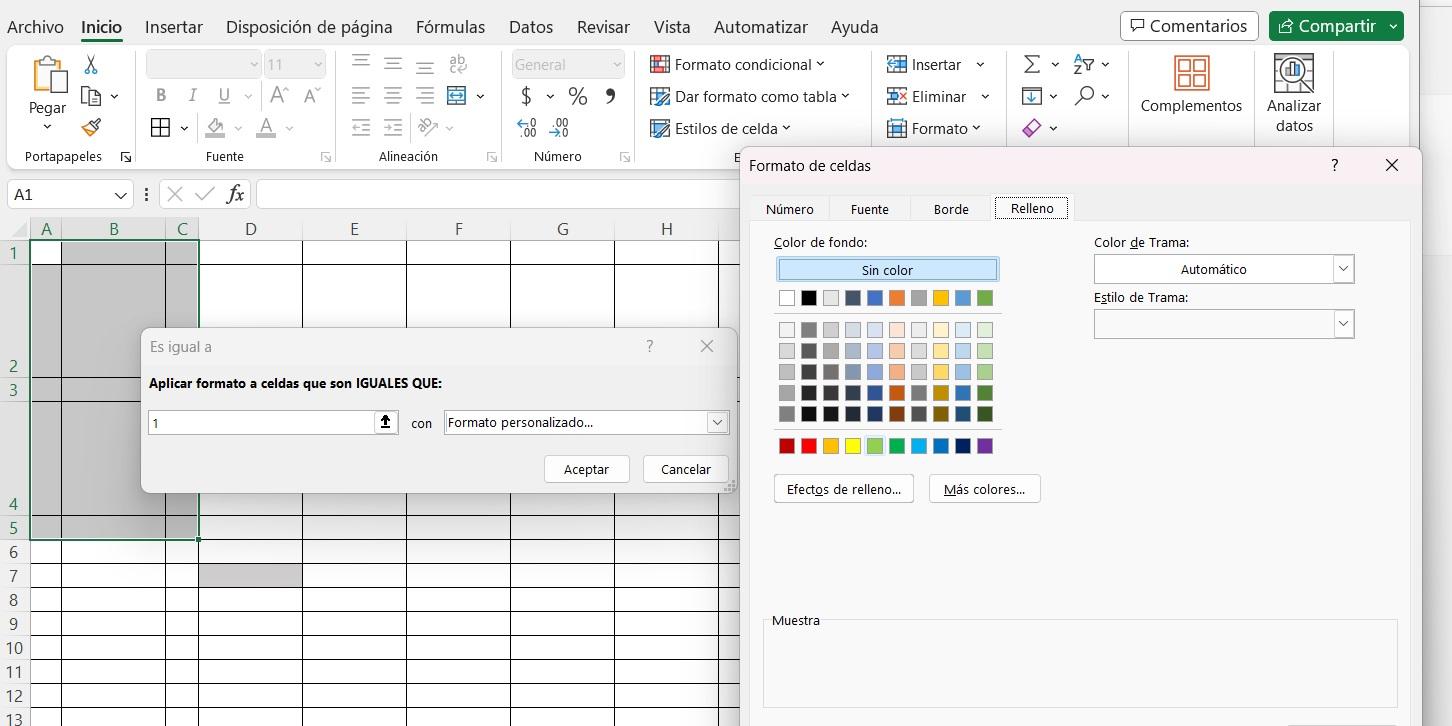Click the fill color bucket icon
Image resolution: width=1452 pixels, height=726 pixels.
[x=215, y=127]
